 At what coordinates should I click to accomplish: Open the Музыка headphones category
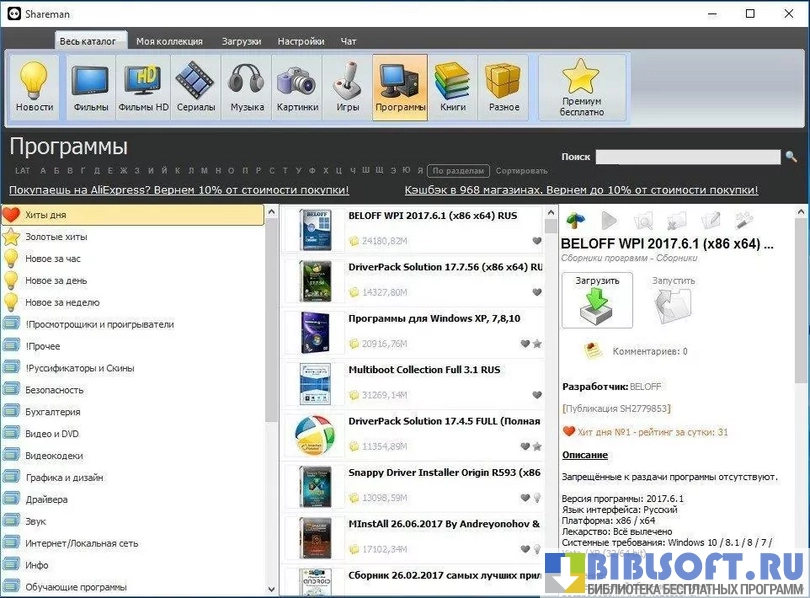click(x=246, y=86)
